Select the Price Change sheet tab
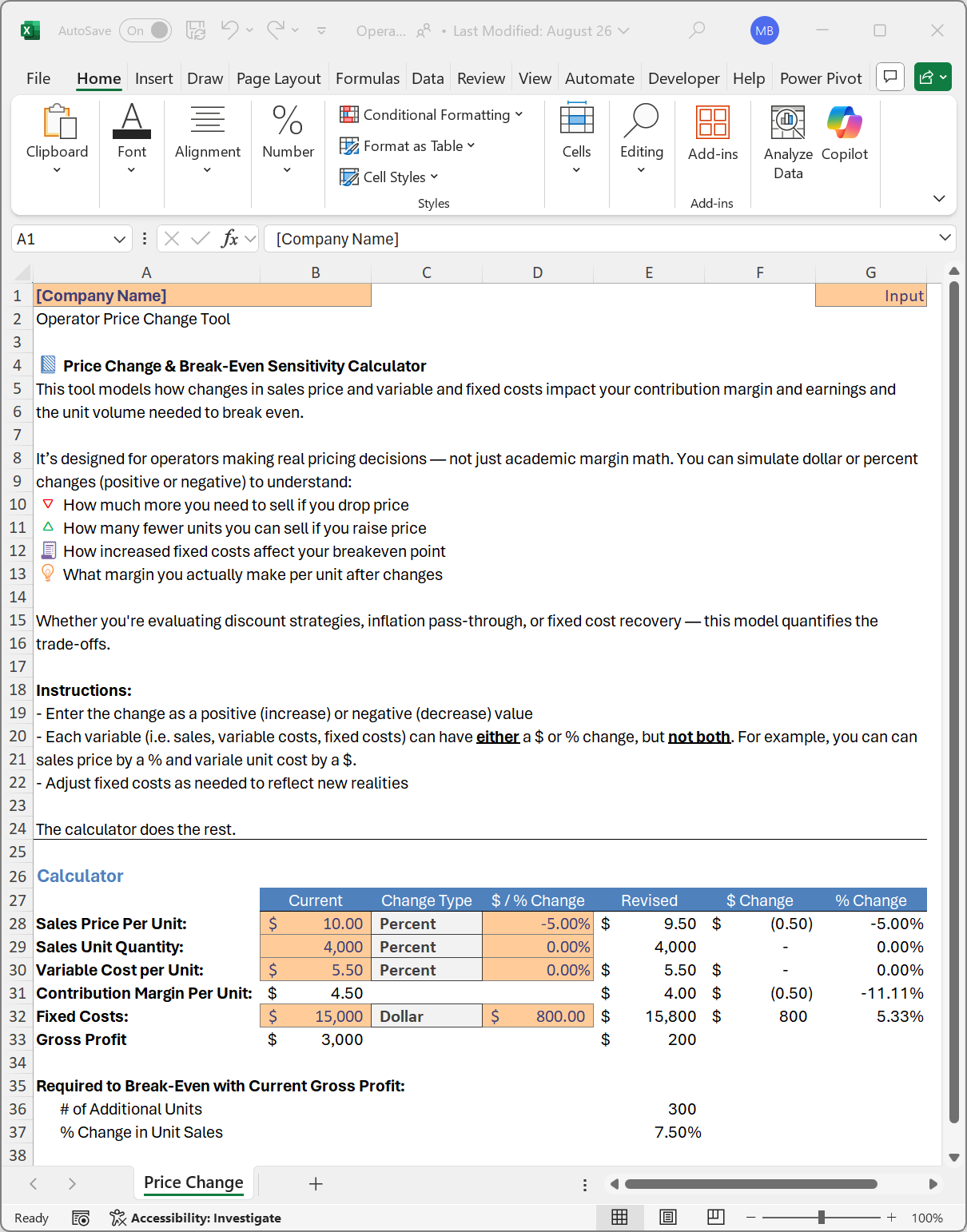The height and width of the screenshot is (1232, 967). (193, 1182)
